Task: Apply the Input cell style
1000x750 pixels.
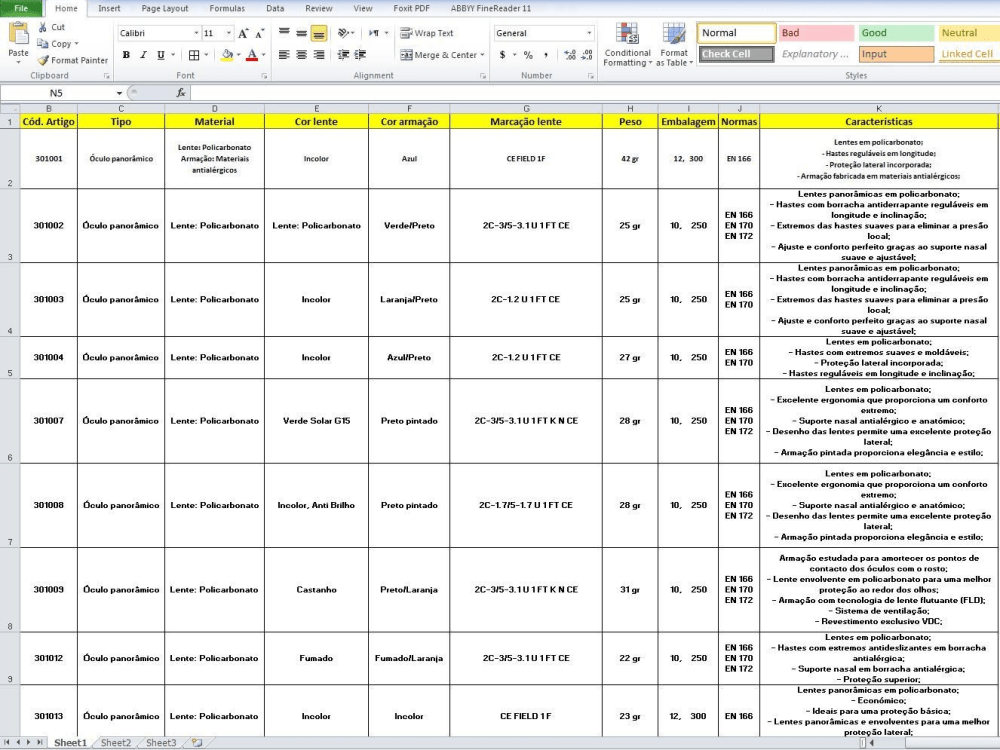Action: click(x=896, y=54)
